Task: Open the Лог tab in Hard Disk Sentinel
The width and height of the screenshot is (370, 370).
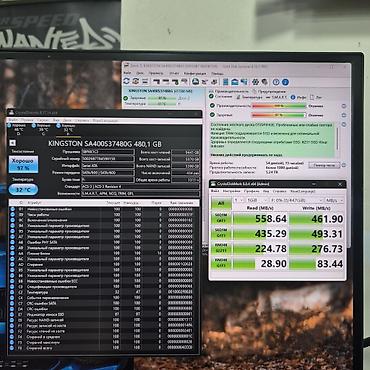Action: [316, 97]
